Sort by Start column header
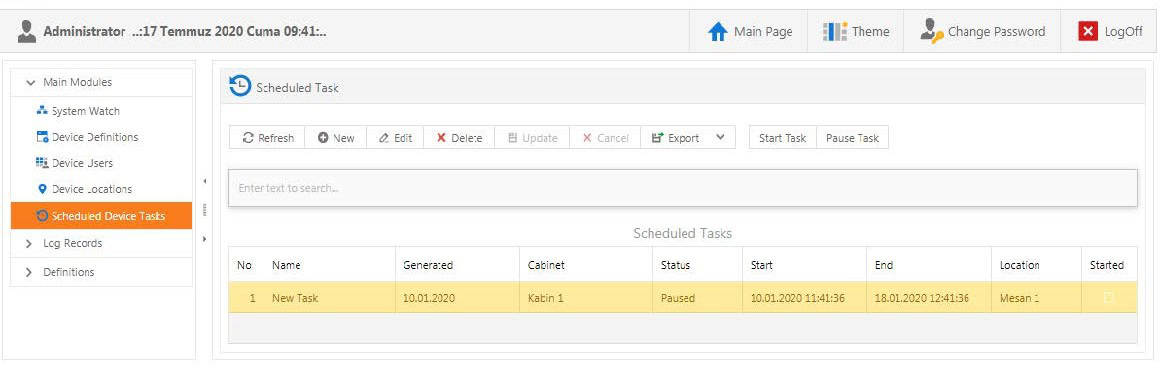1160x372 pixels. coord(803,265)
